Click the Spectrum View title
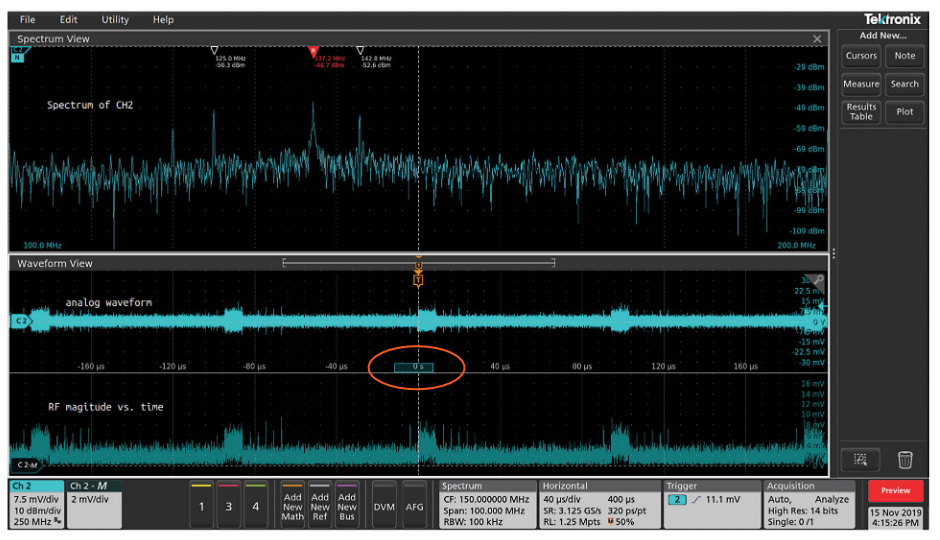The height and width of the screenshot is (540, 940). tap(53, 39)
